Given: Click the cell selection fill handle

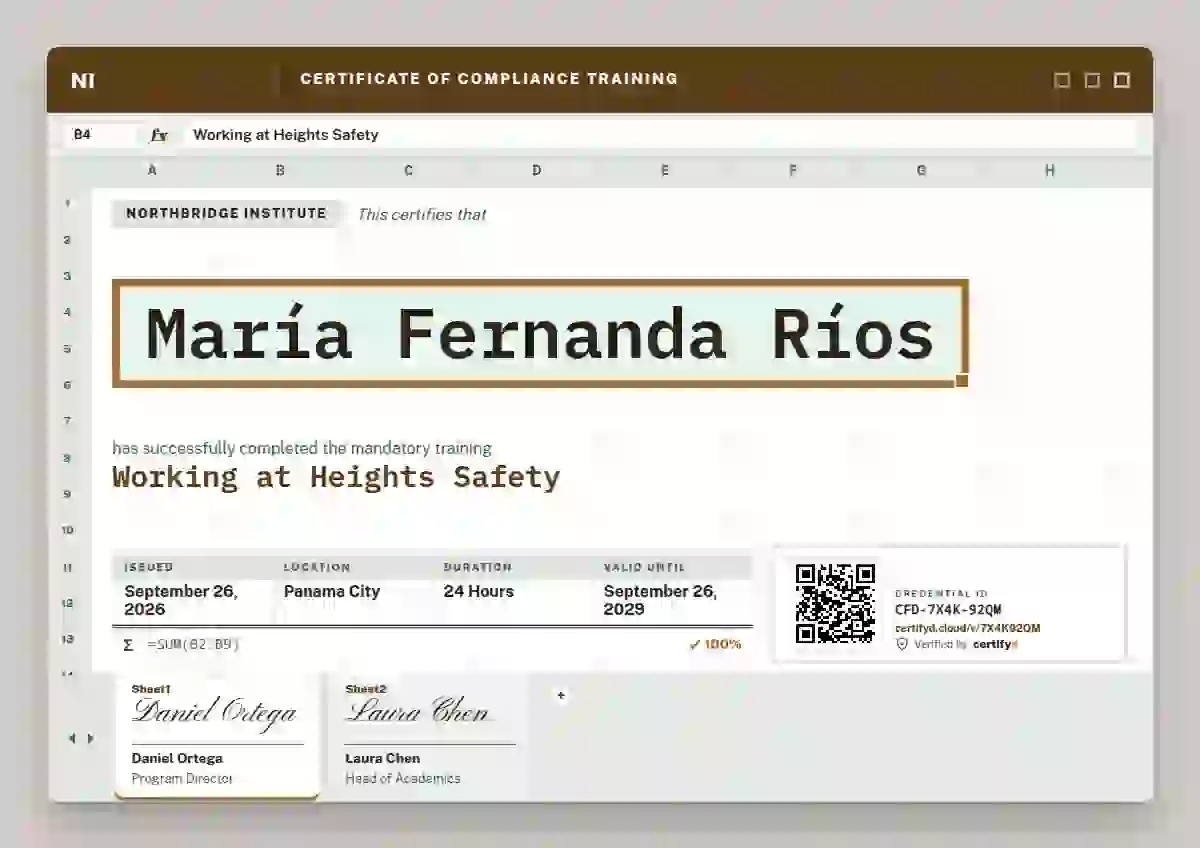Looking at the screenshot, I should click(x=962, y=380).
